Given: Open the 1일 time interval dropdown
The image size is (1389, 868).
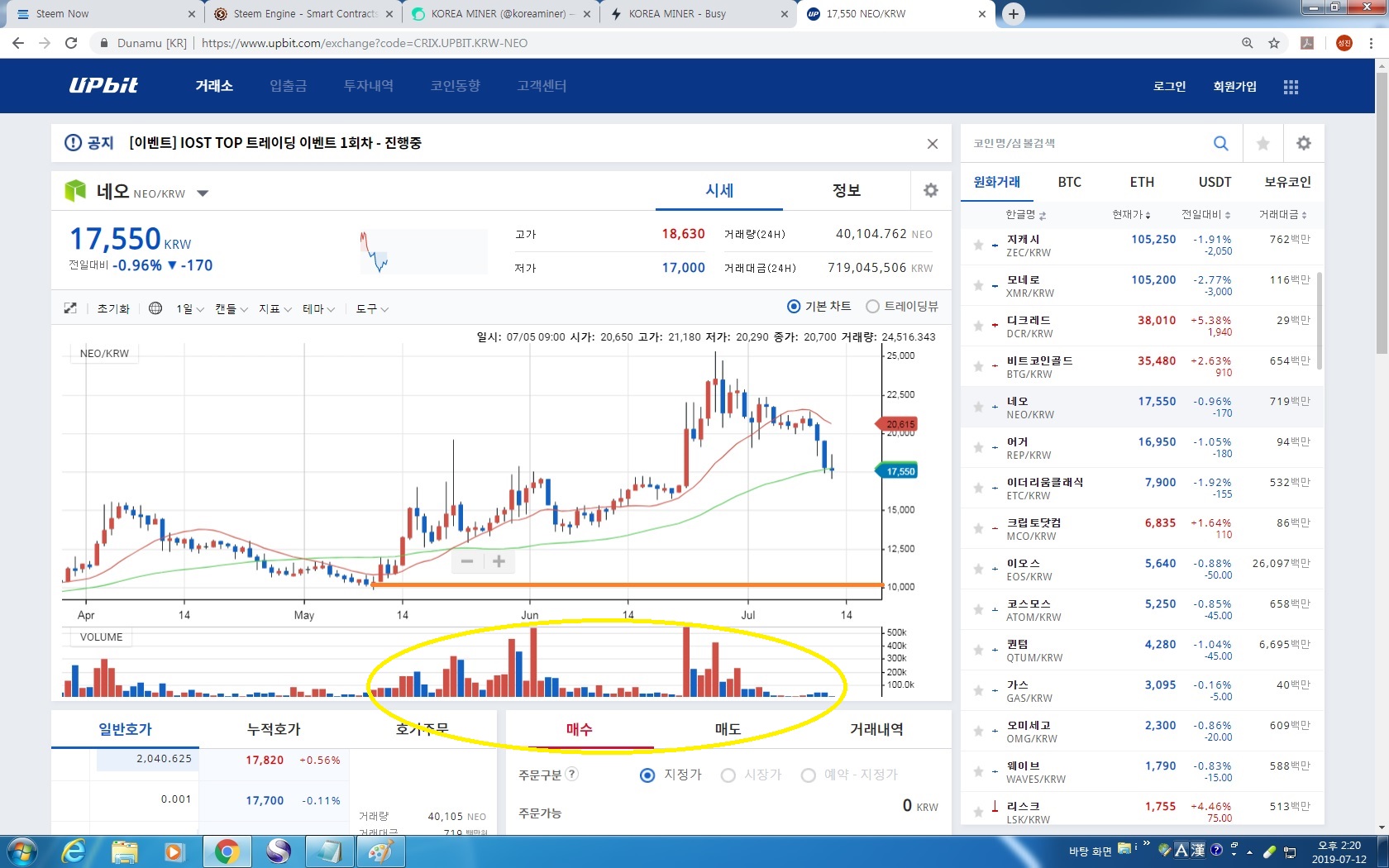Looking at the screenshot, I should pos(189,309).
